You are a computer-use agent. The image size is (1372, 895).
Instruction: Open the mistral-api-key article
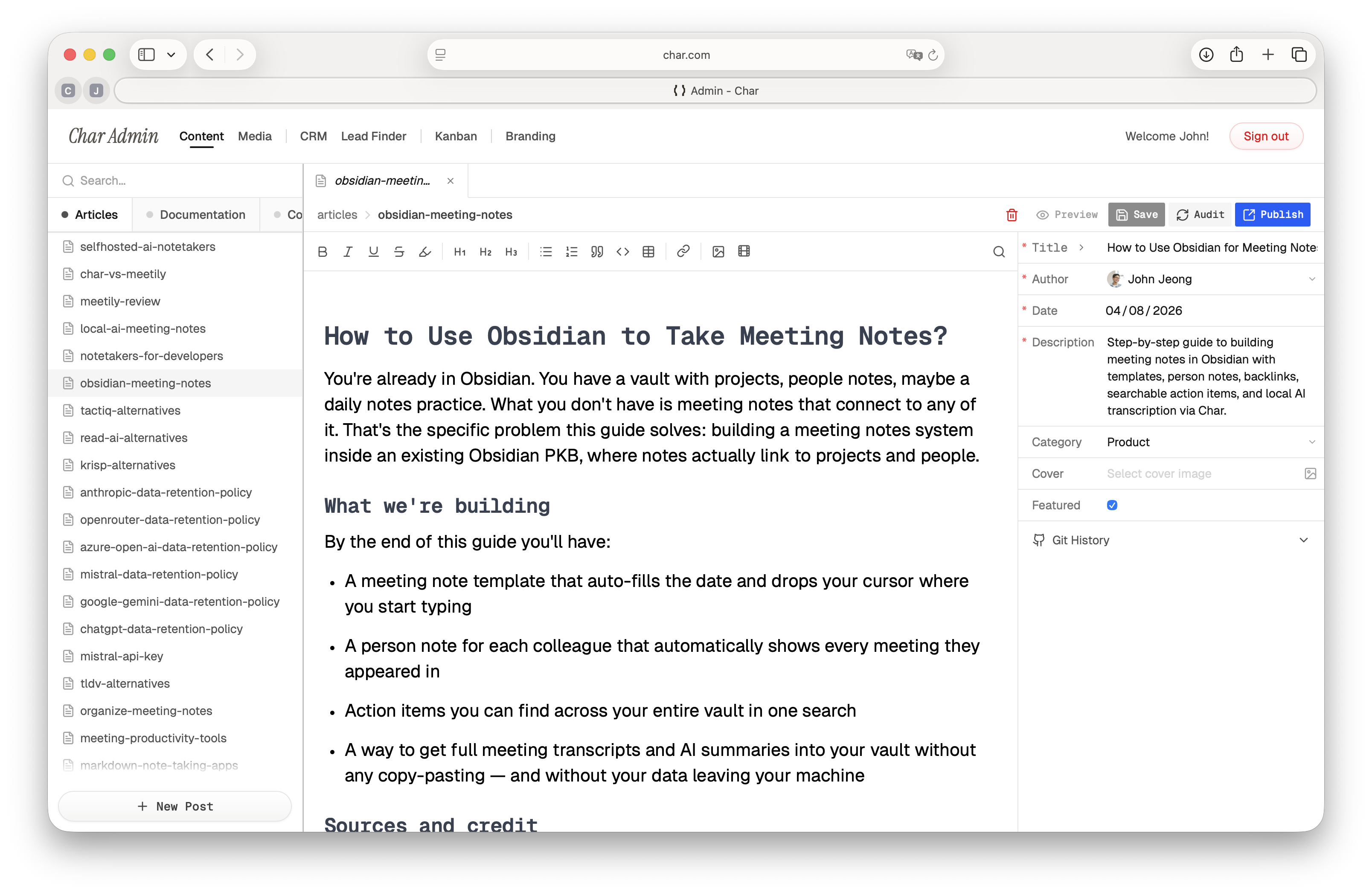175,657
